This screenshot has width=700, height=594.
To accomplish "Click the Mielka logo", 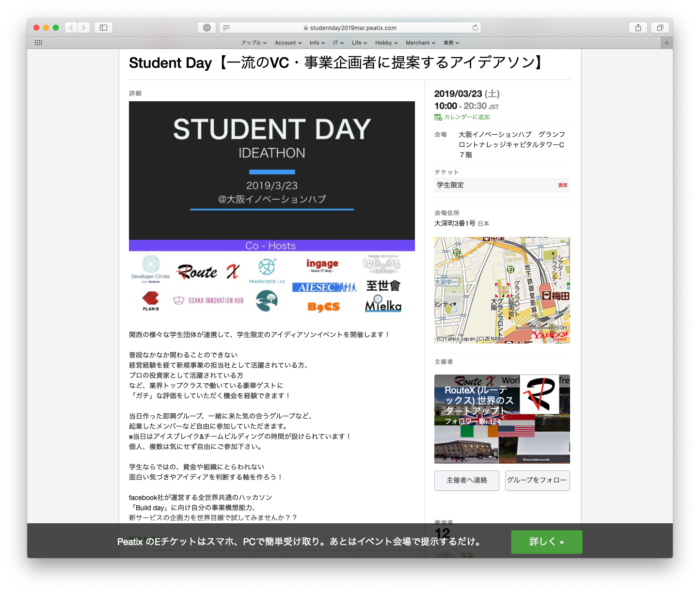I will click(383, 304).
